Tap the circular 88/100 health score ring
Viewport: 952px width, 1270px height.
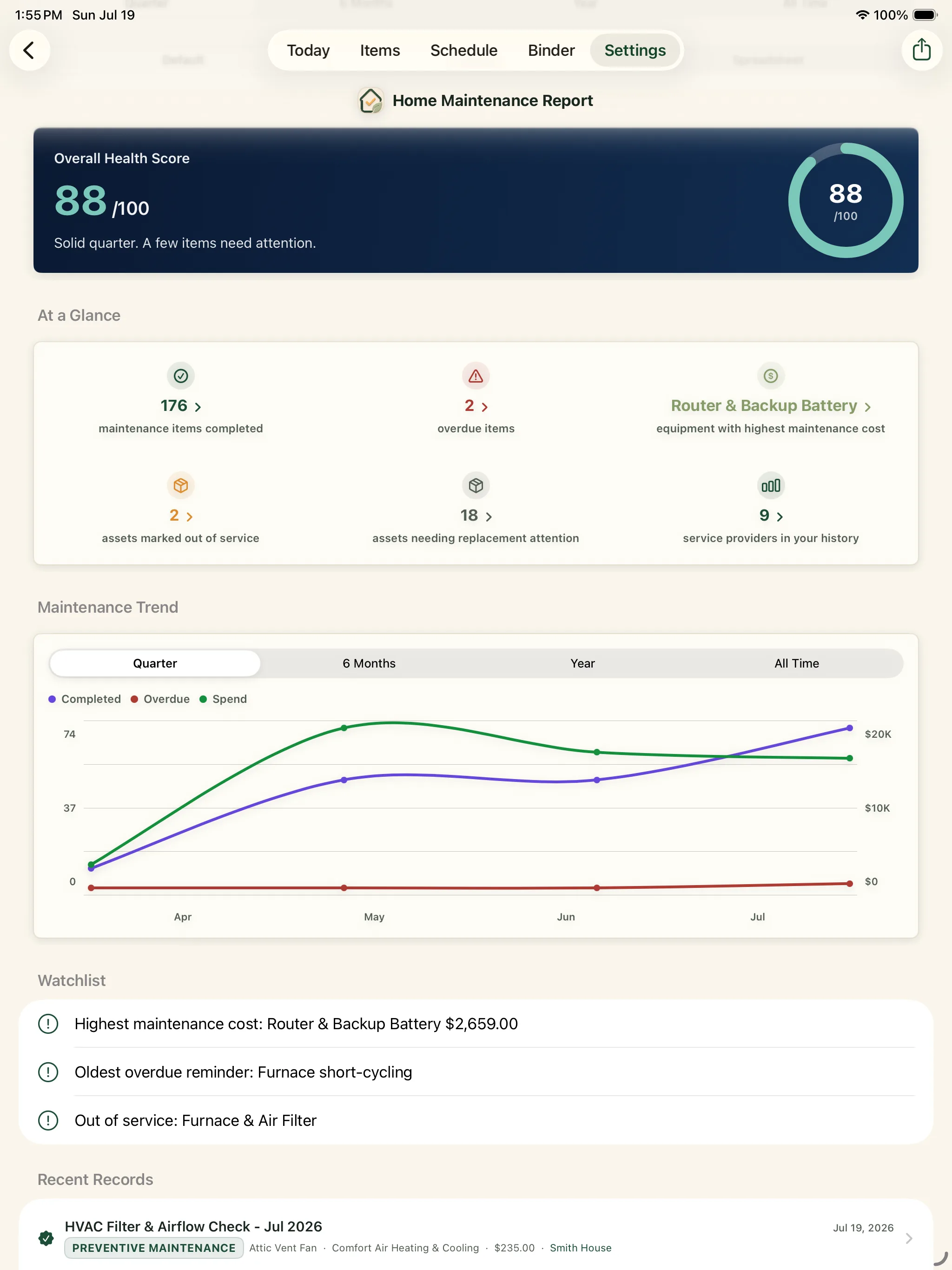coord(845,200)
